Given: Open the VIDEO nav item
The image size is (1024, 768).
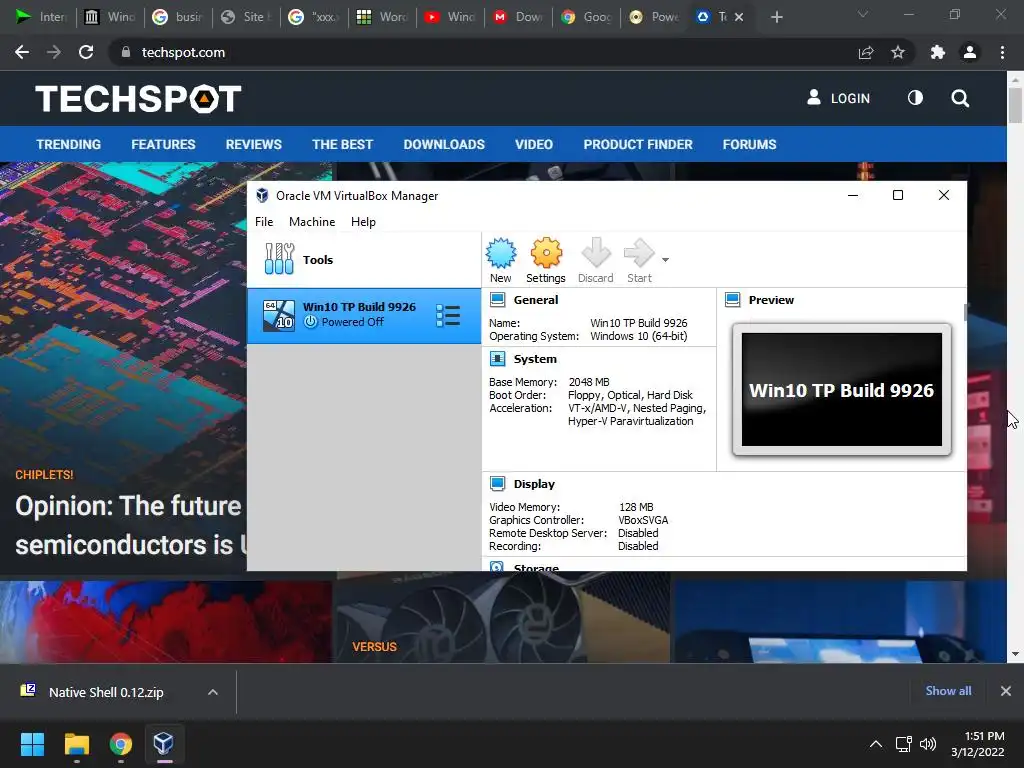Looking at the screenshot, I should [x=534, y=144].
